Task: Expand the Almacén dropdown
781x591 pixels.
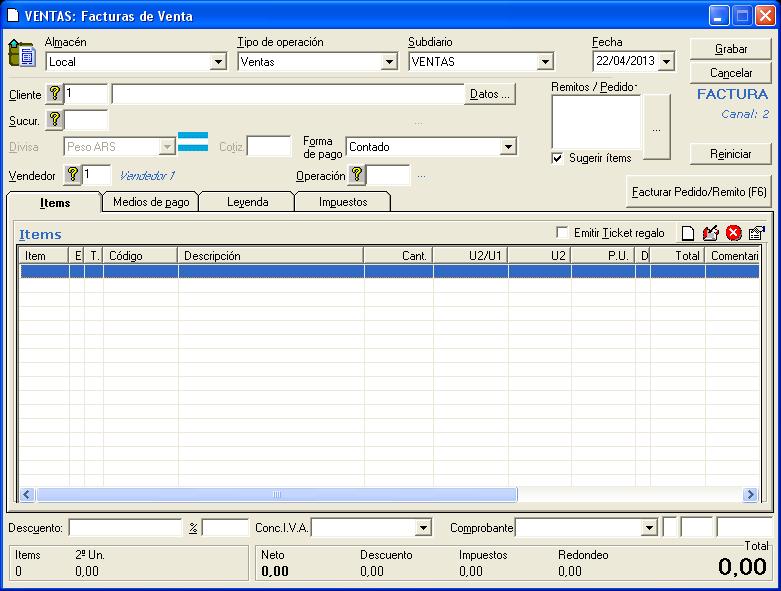Action: [218, 62]
